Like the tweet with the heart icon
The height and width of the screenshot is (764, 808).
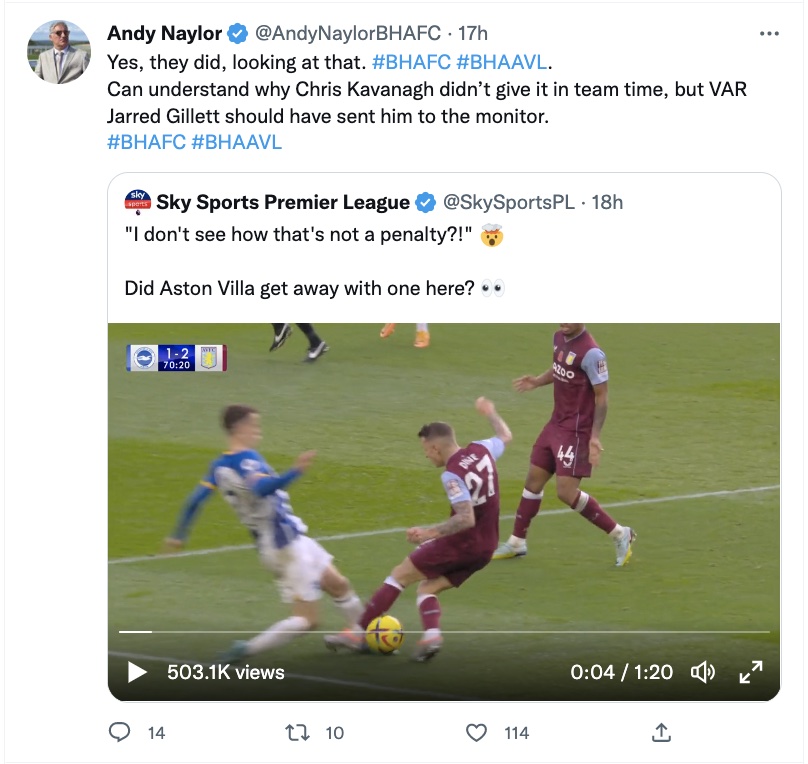point(476,733)
